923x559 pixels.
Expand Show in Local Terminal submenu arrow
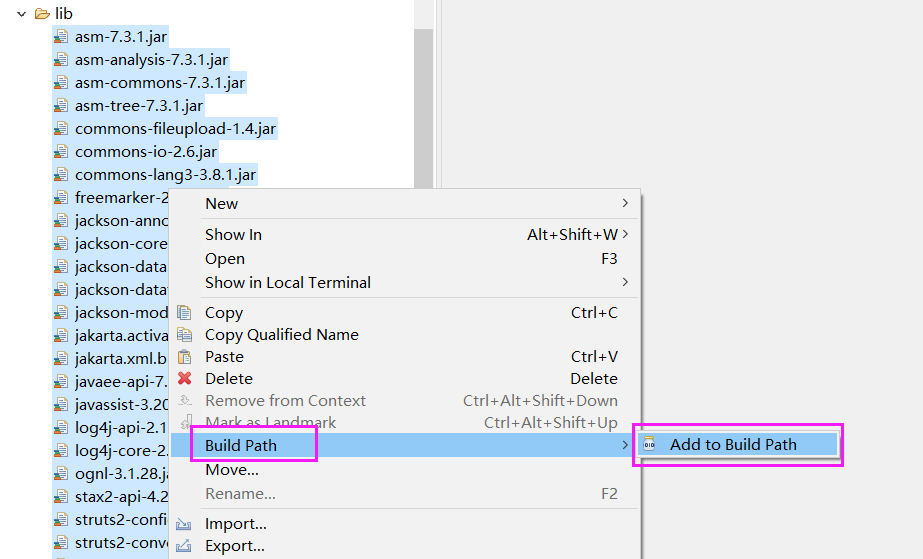pos(625,282)
